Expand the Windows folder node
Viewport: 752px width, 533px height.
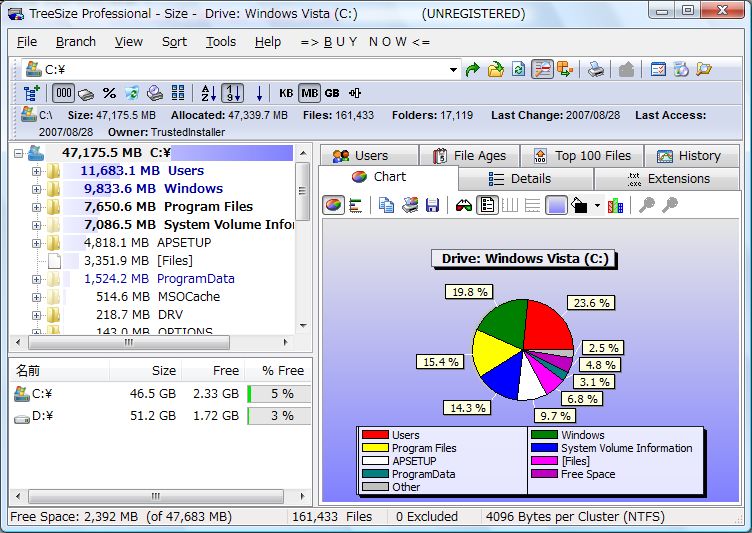pyautogui.click(x=36, y=189)
